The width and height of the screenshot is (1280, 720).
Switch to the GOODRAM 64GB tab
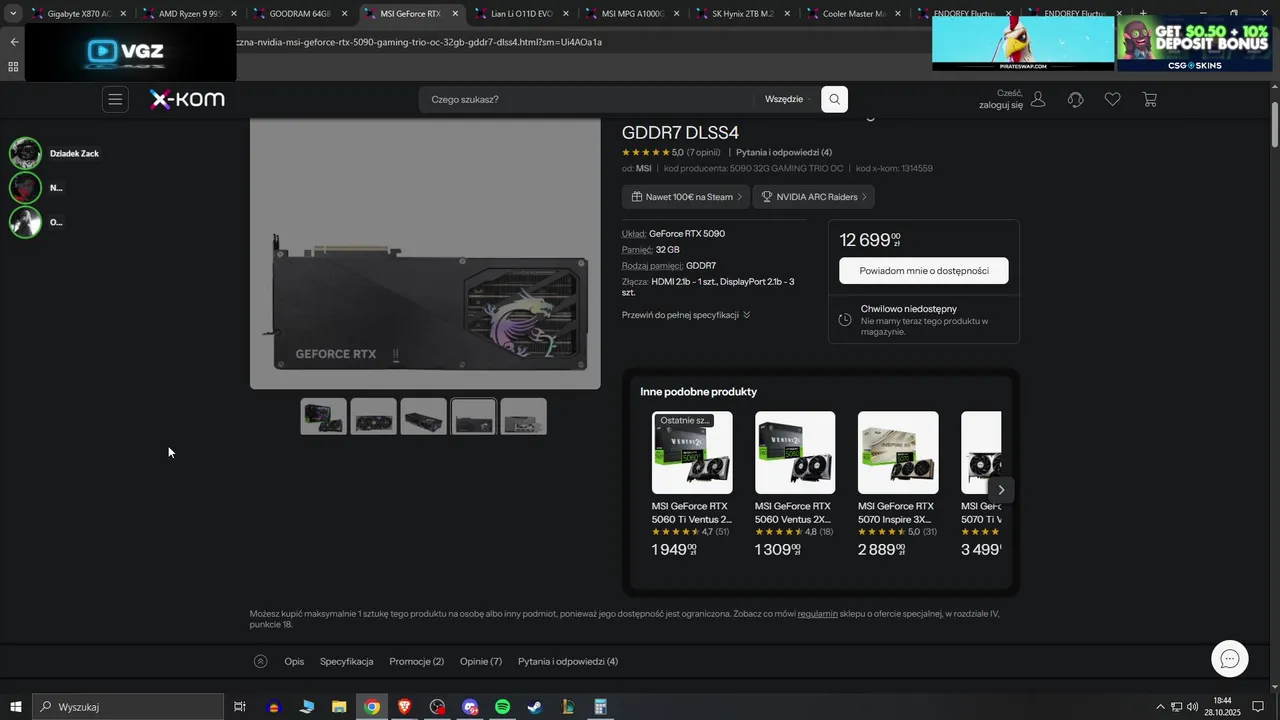click(x=300, y=14)
